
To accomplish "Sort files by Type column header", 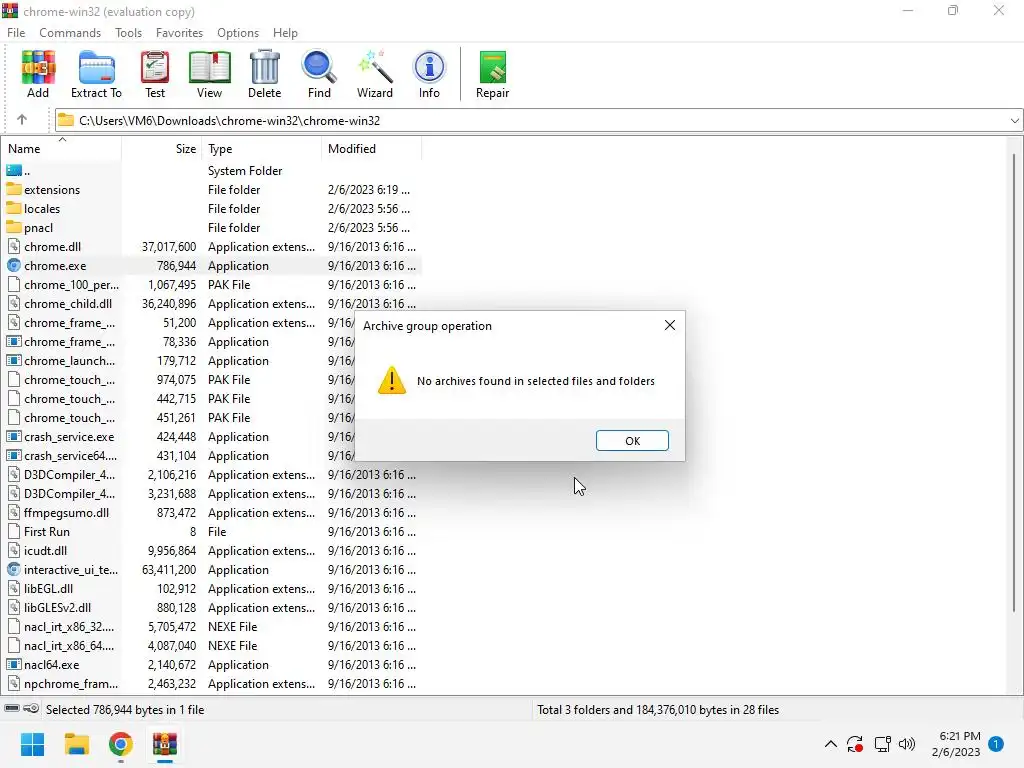I will tap(261, 149).
